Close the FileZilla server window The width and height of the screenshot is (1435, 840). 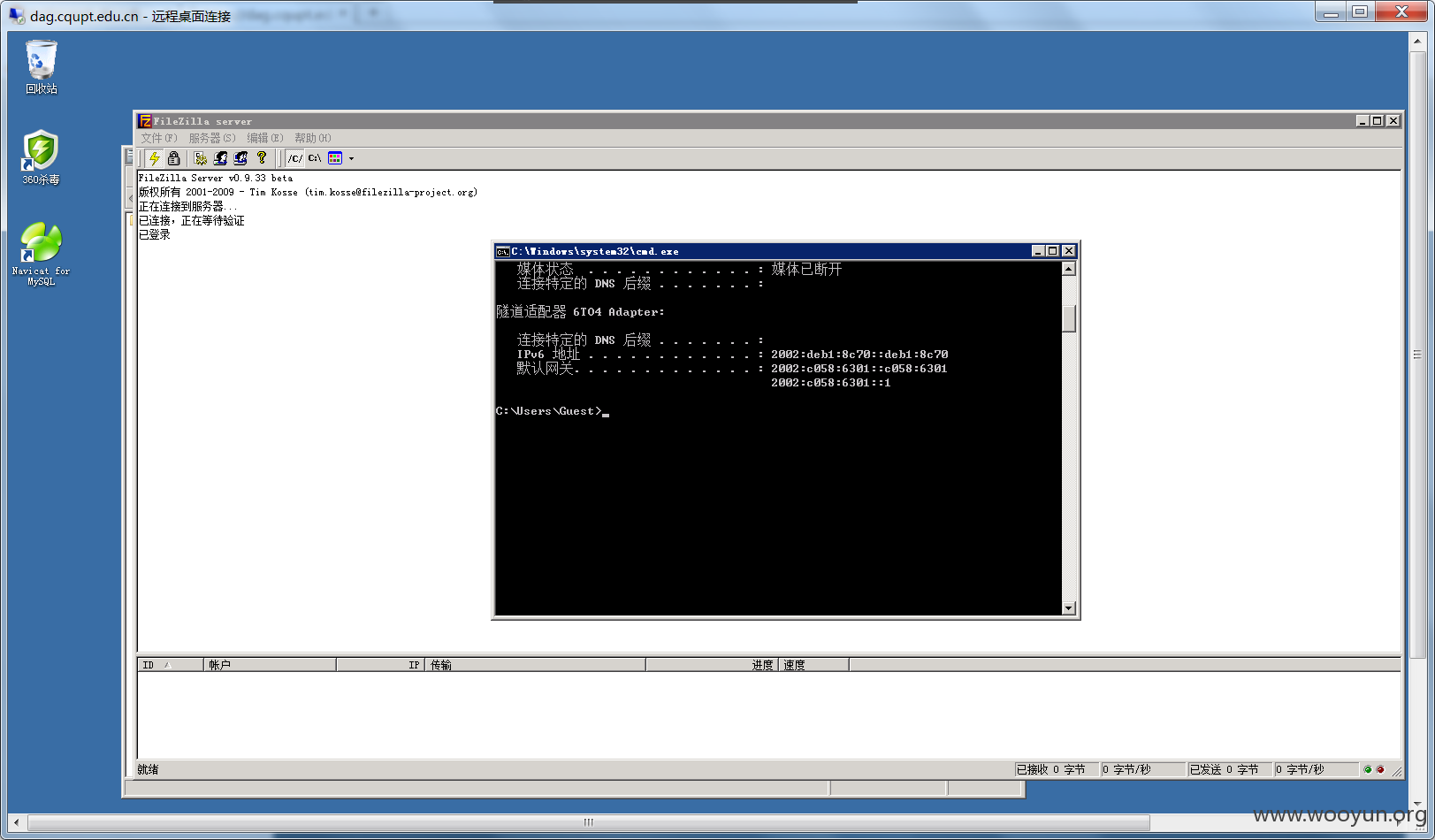[x=1393, y=121]
